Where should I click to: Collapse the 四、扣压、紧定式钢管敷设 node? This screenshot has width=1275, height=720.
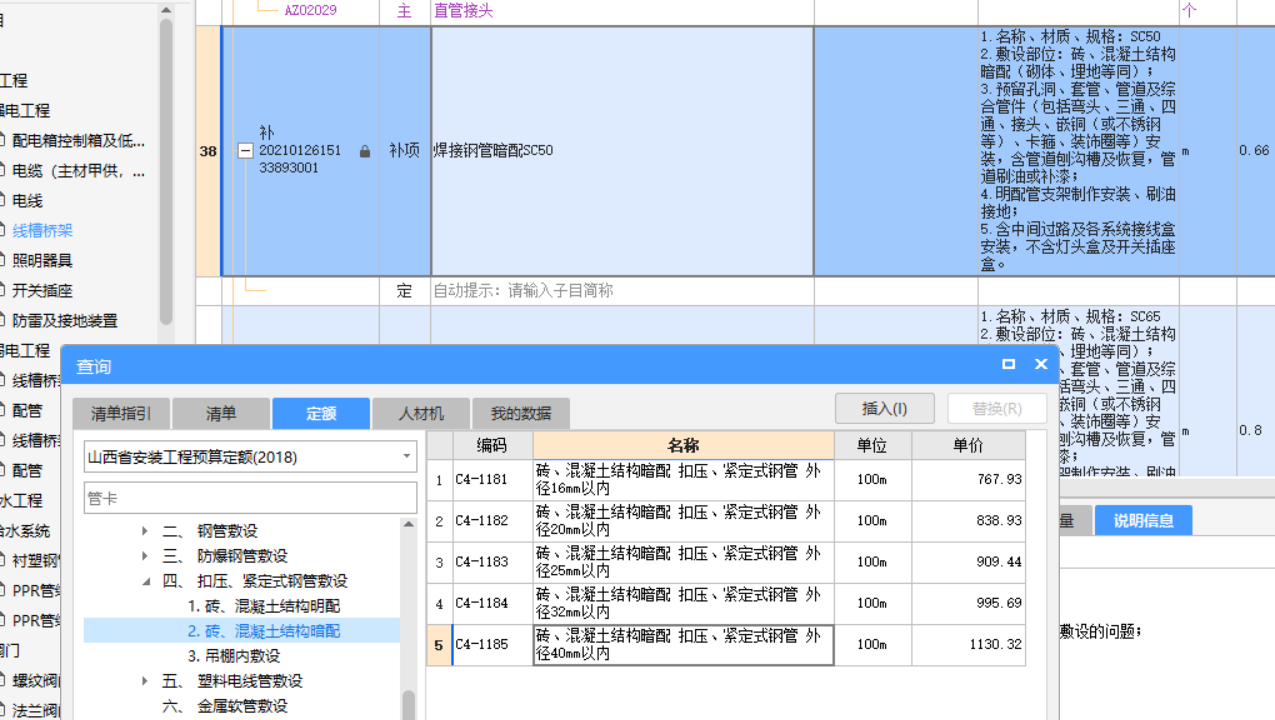tap(144, 581)
